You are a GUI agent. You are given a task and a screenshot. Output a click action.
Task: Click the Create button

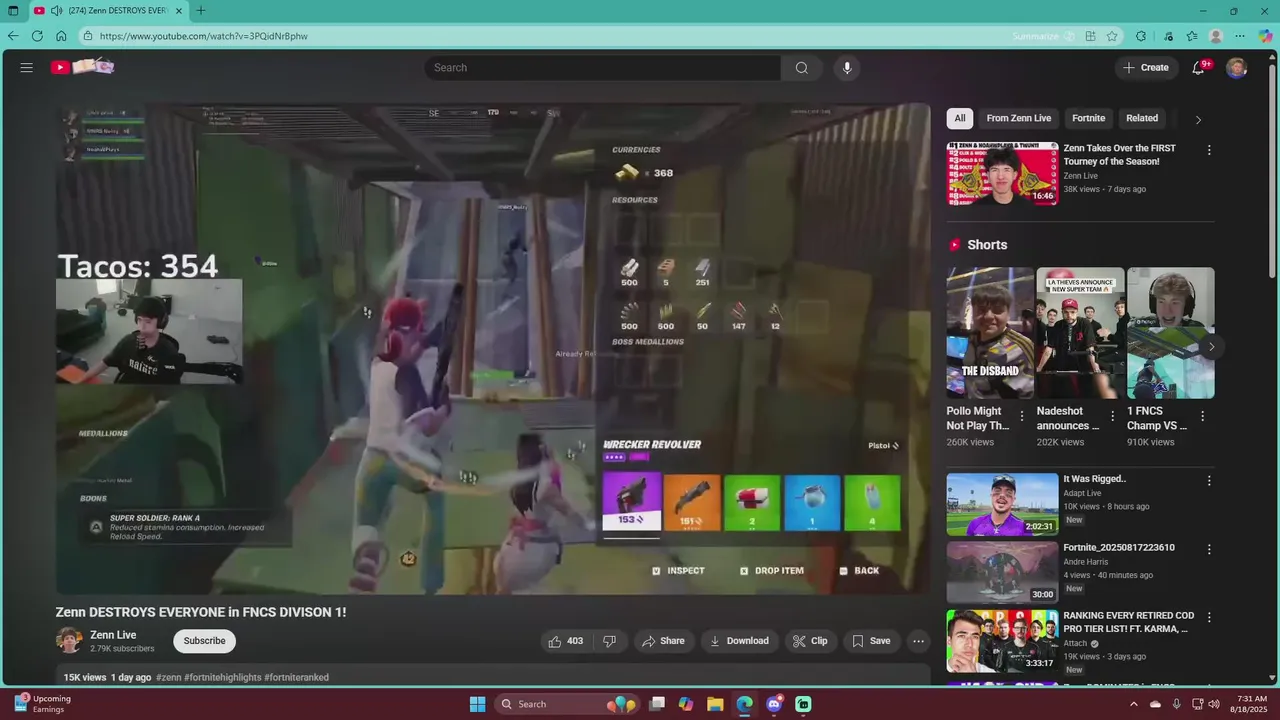click(x=1146, y=68)
